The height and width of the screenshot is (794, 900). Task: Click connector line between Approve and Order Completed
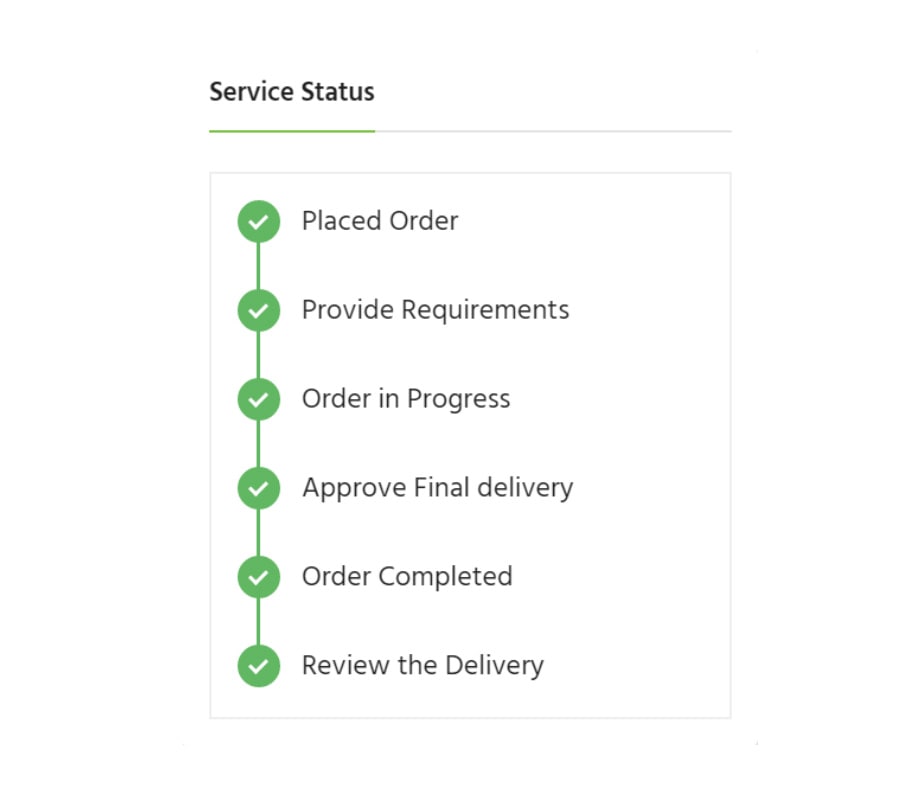[258, 533]
